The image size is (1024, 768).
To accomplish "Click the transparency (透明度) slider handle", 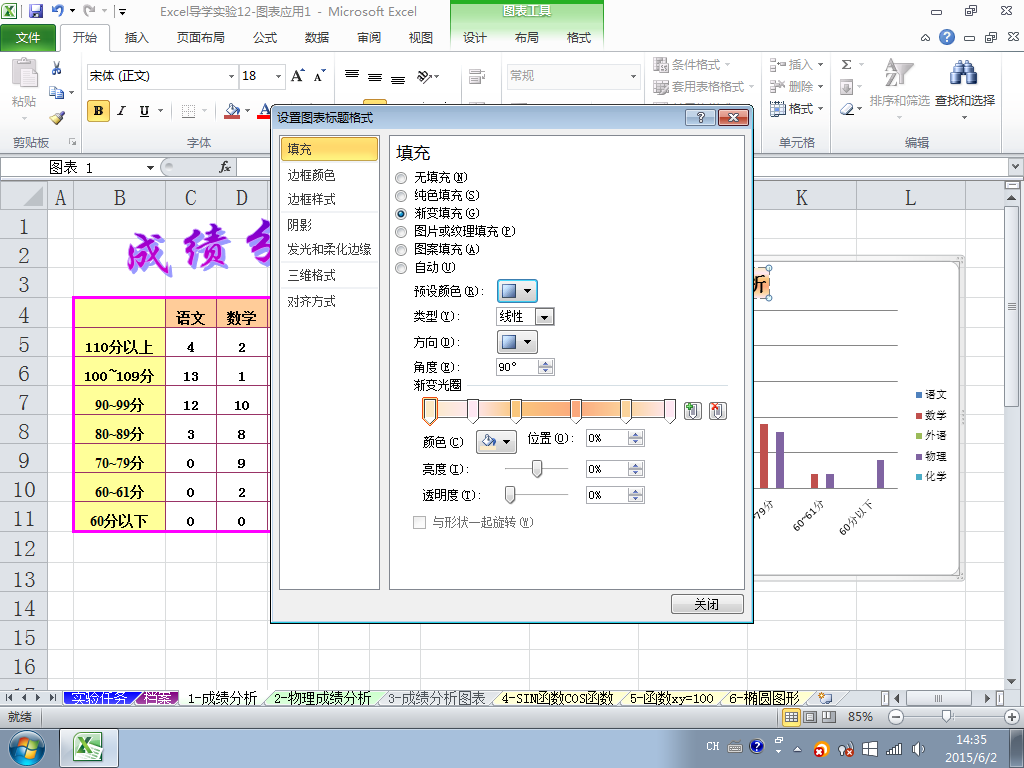I will pos(510,495).
